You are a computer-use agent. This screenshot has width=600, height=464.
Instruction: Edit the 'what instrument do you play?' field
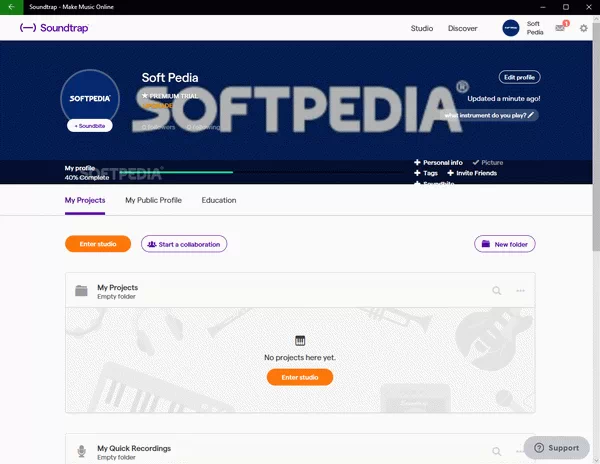pyautogui.click(x=489, y=115)
